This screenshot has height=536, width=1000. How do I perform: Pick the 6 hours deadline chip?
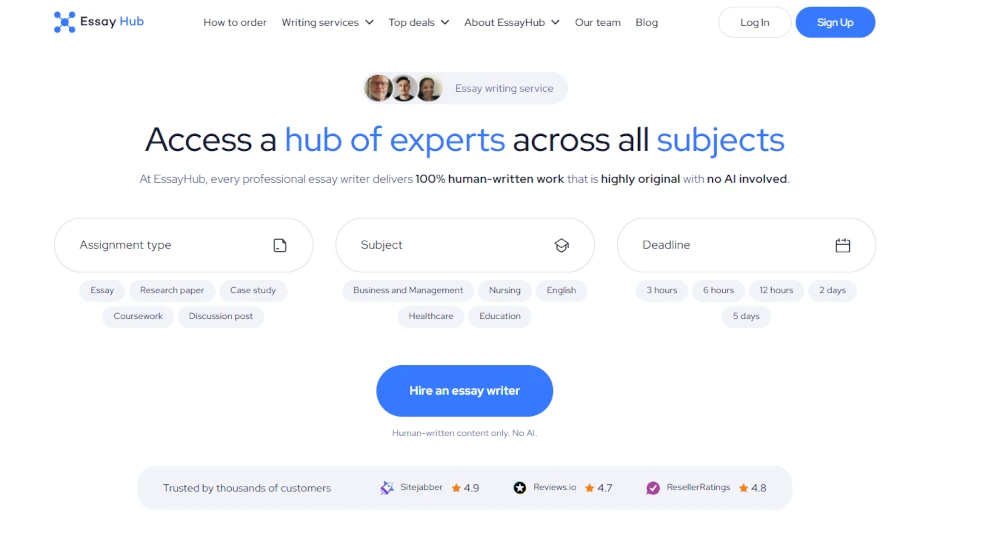tap(718, 290)
